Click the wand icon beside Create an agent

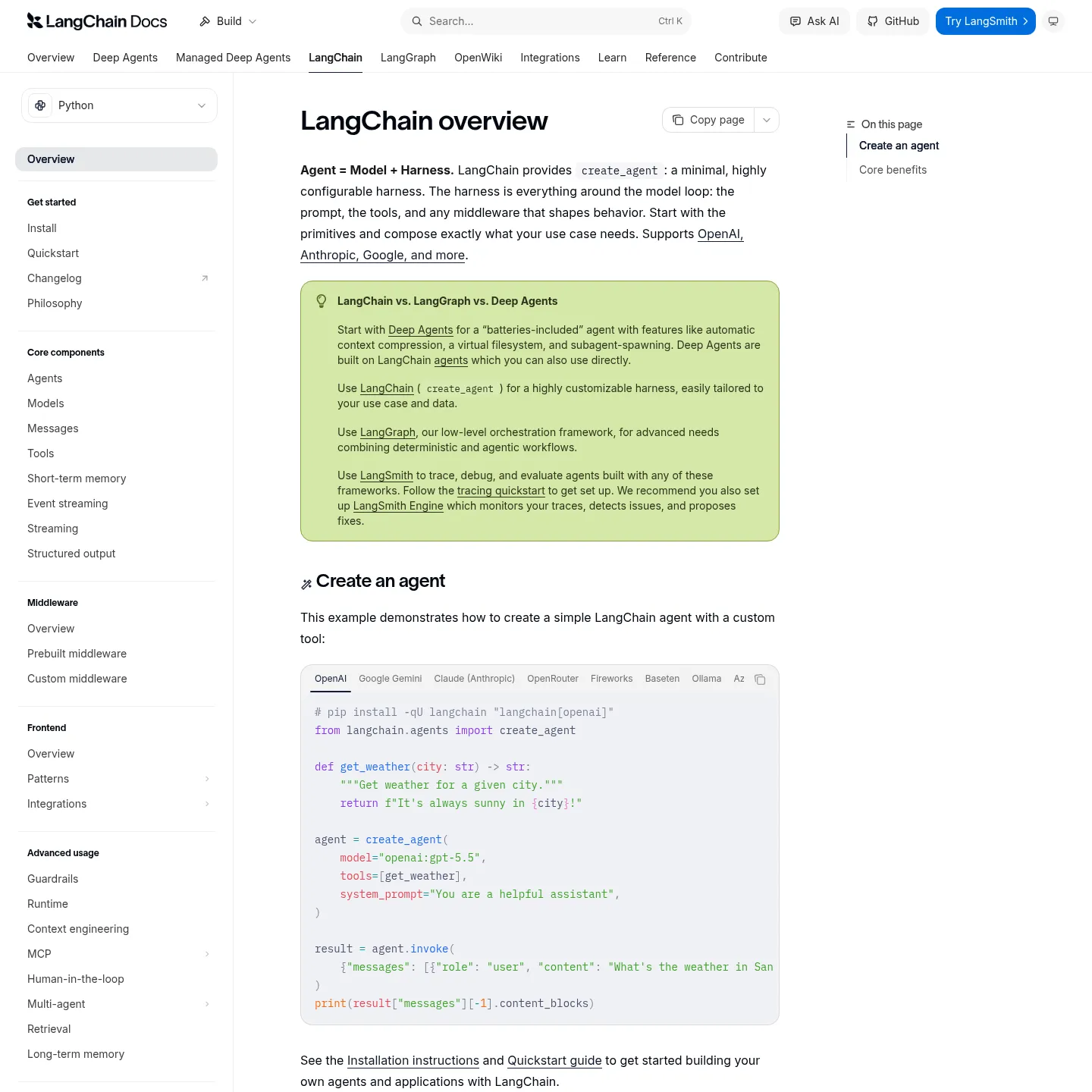[x=306, y=584]
